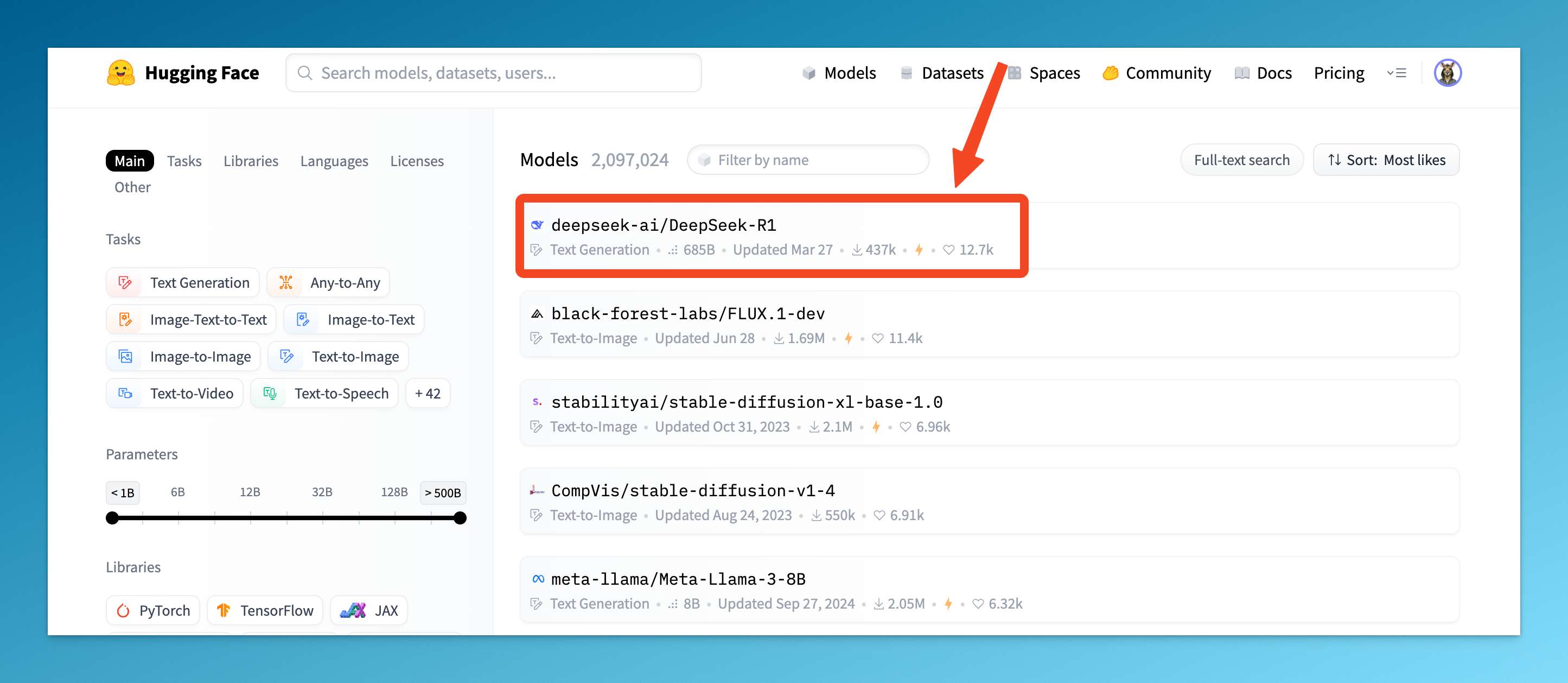The image size is (1568, 683).
Task: Click the Community hands icon
Action: (1110, 73)
